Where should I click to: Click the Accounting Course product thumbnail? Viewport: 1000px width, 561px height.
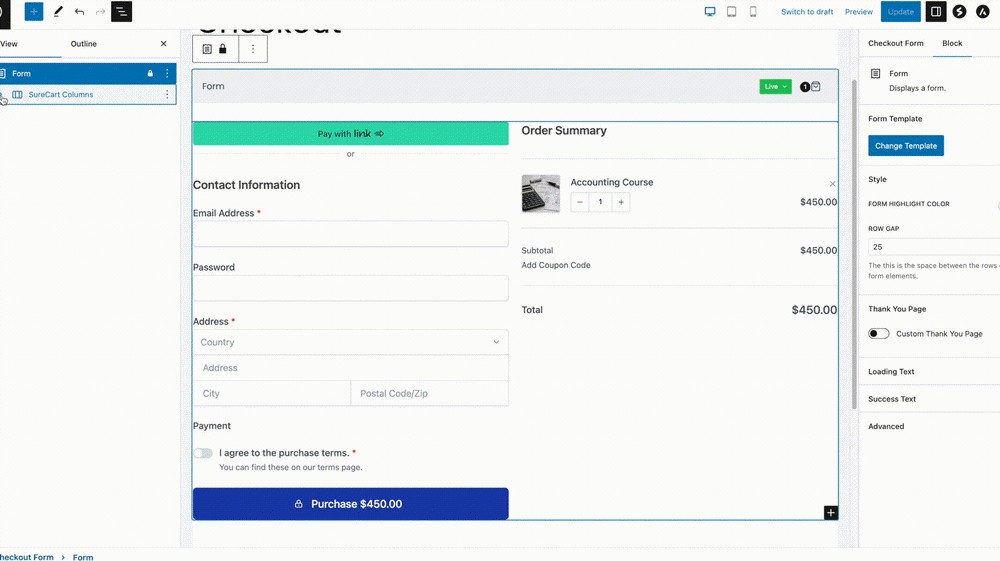[541, 194]
